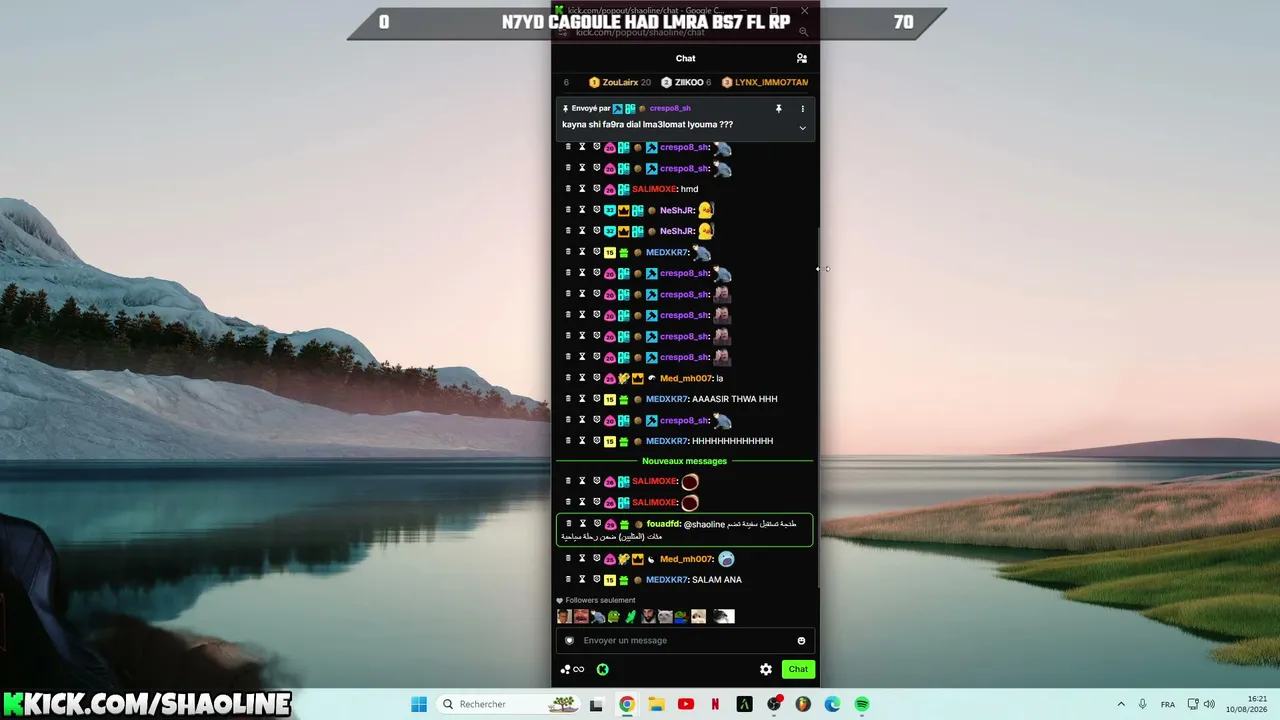Open Microsoft Edge from taskbar
This screenshot has width=1280, height=720.
click(832, 704)
